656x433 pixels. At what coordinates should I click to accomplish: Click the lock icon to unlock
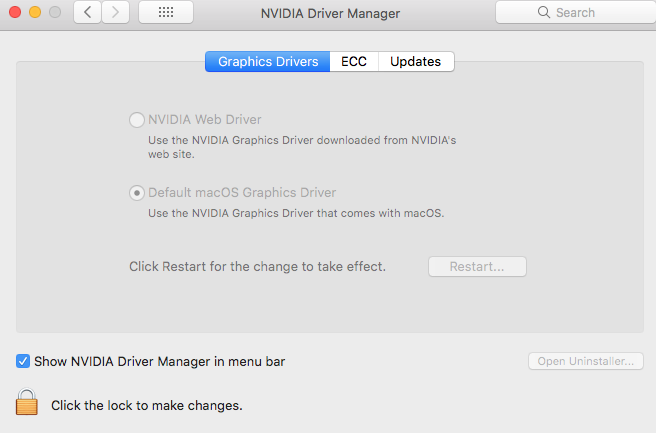pyautogui.click(x=27, y=402)
